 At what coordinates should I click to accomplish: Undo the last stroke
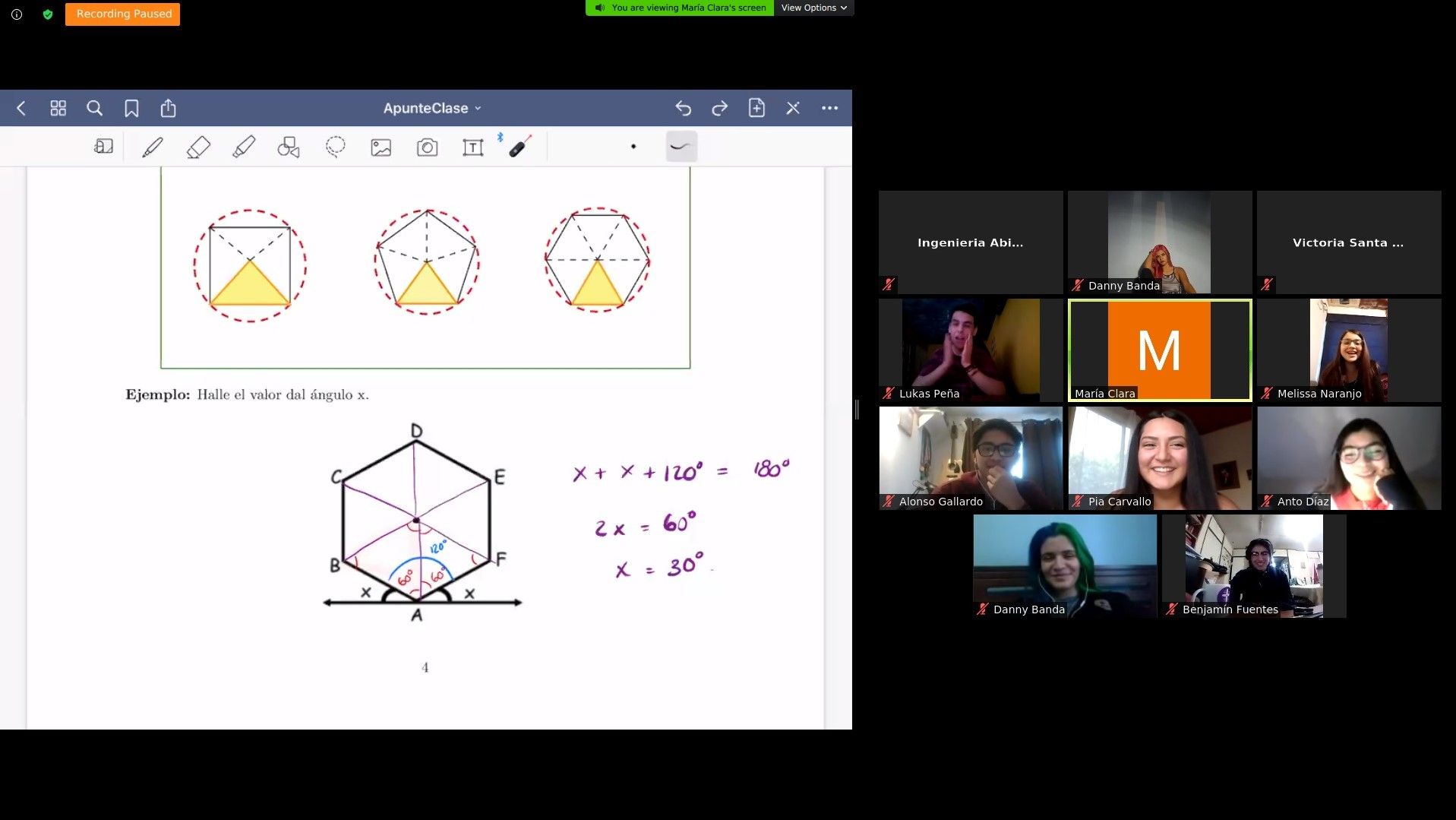coord(683,109)
